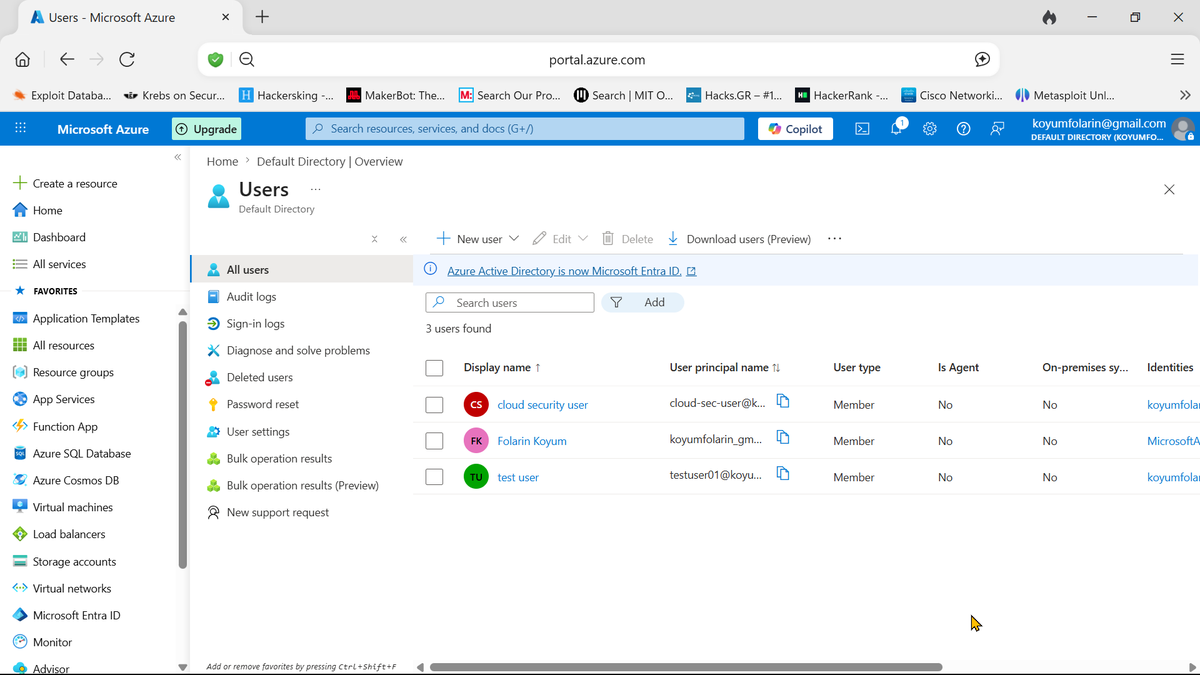
Task: Collapse the left portal sidebar chevron
Action: tap(178, 157)
